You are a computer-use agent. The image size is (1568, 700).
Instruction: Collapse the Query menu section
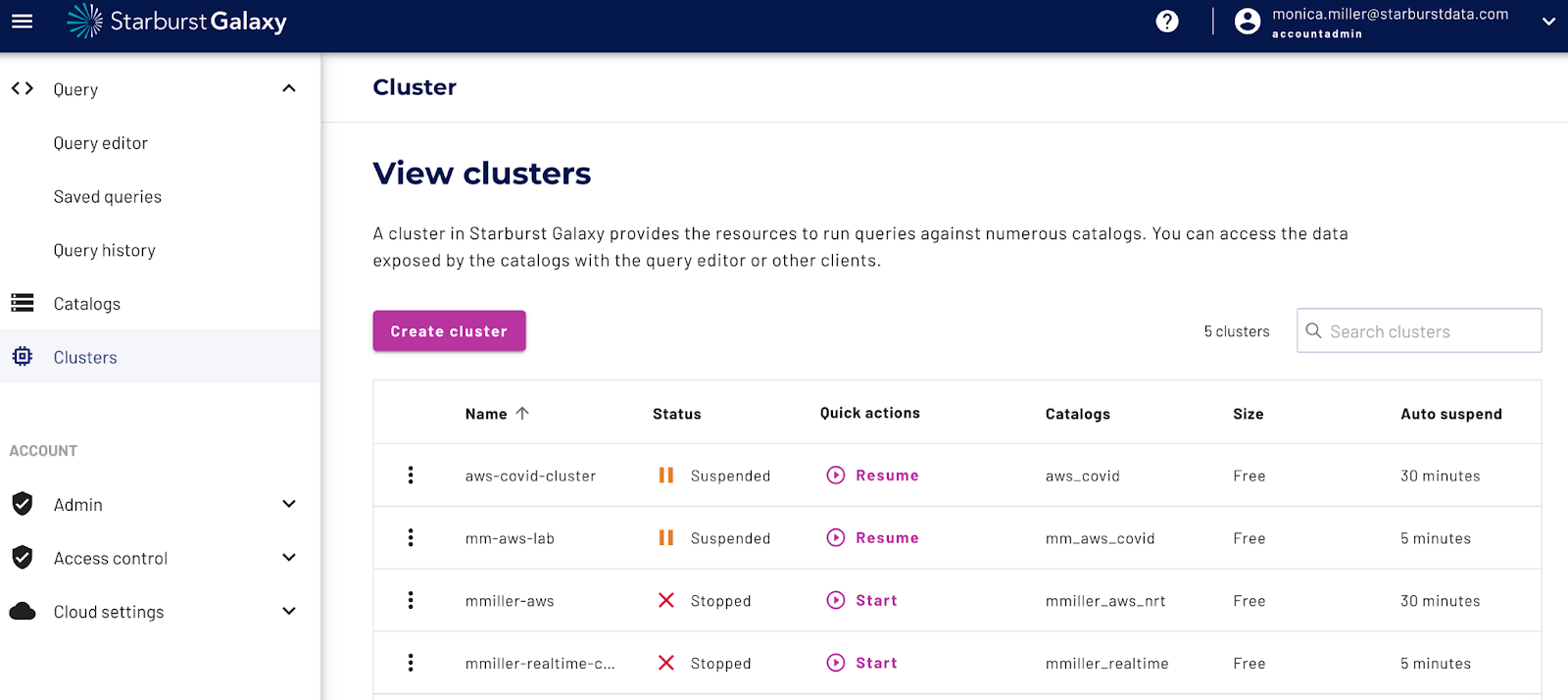tap(289, 88)
